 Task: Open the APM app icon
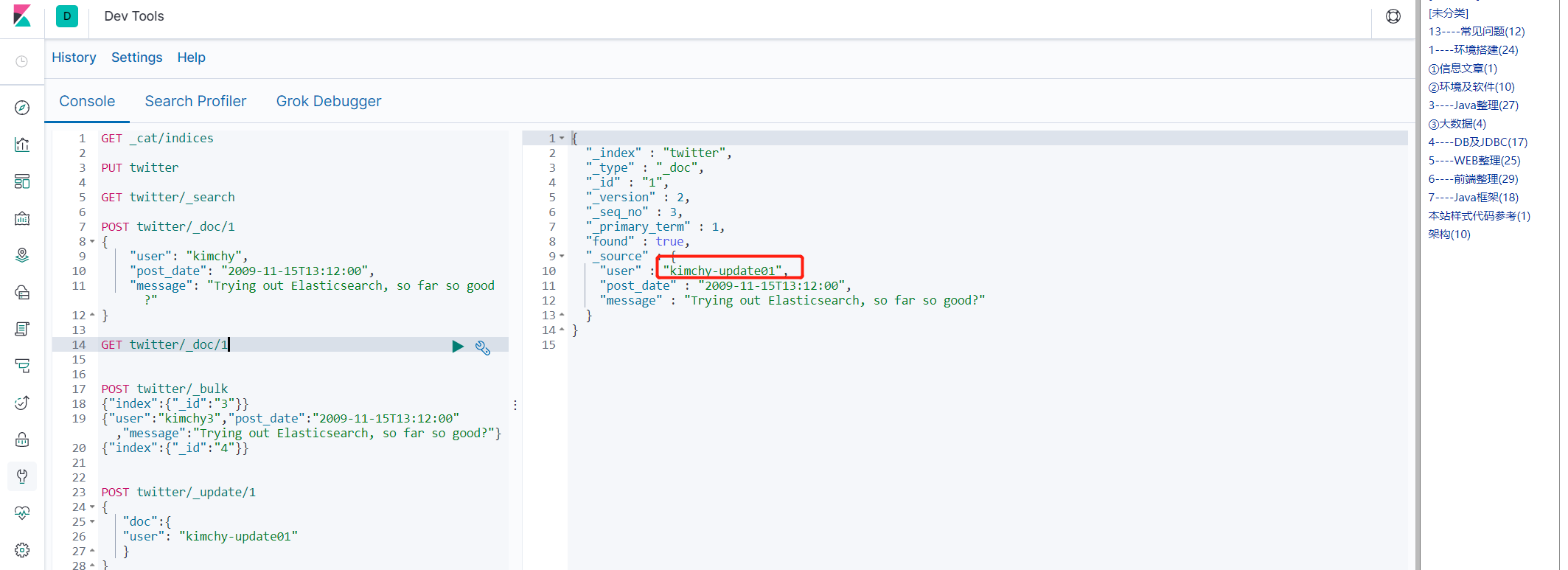22,366
